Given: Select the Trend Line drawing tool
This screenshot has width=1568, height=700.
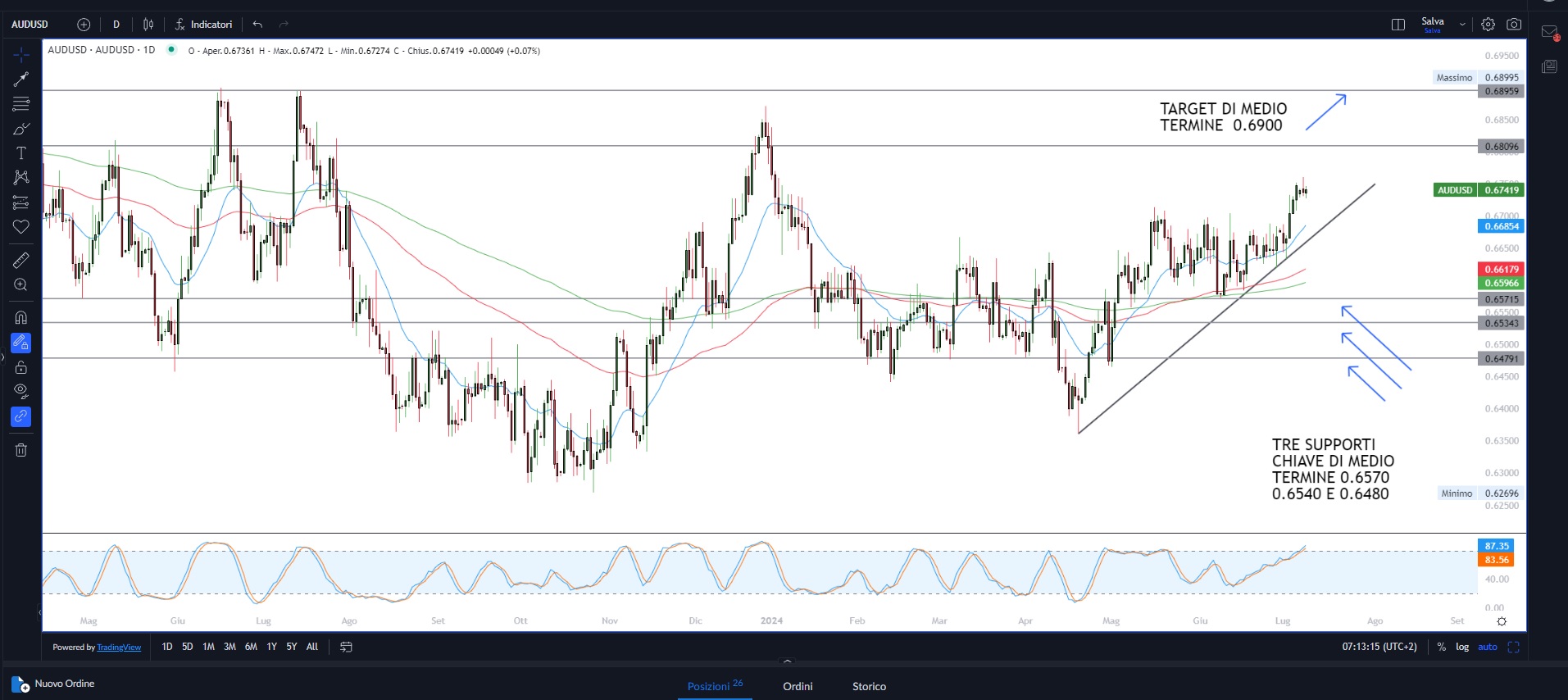Looking at the screenshot, I should (x=21, y=80).
